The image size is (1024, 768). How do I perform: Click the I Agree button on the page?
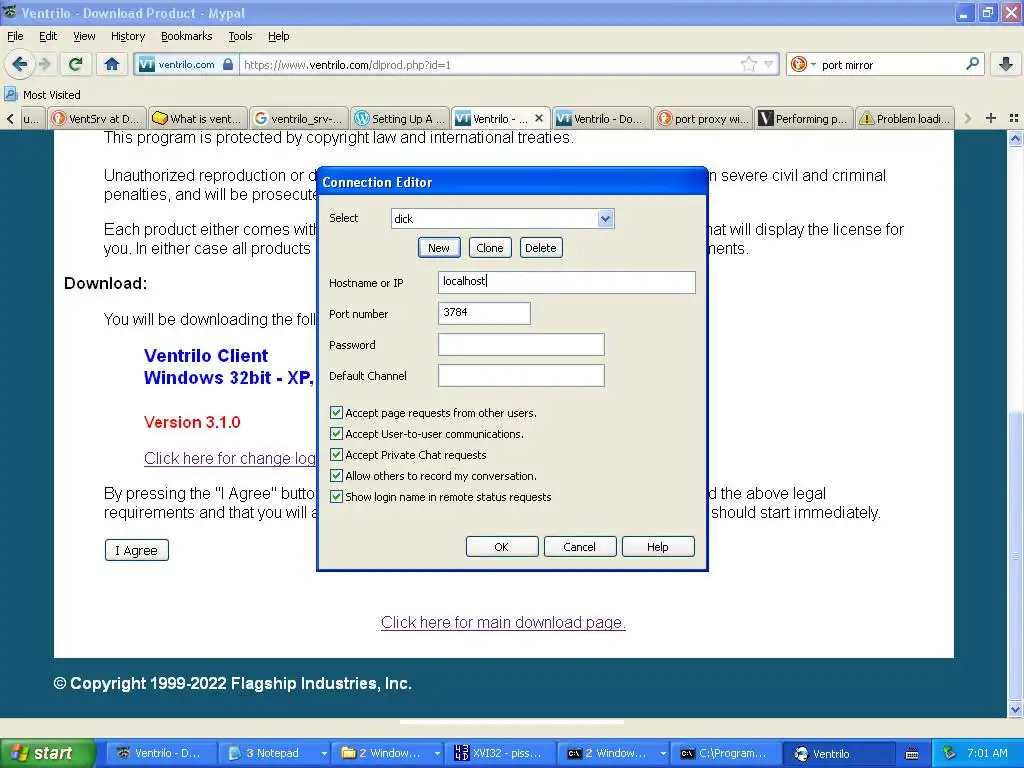(136, 550)
